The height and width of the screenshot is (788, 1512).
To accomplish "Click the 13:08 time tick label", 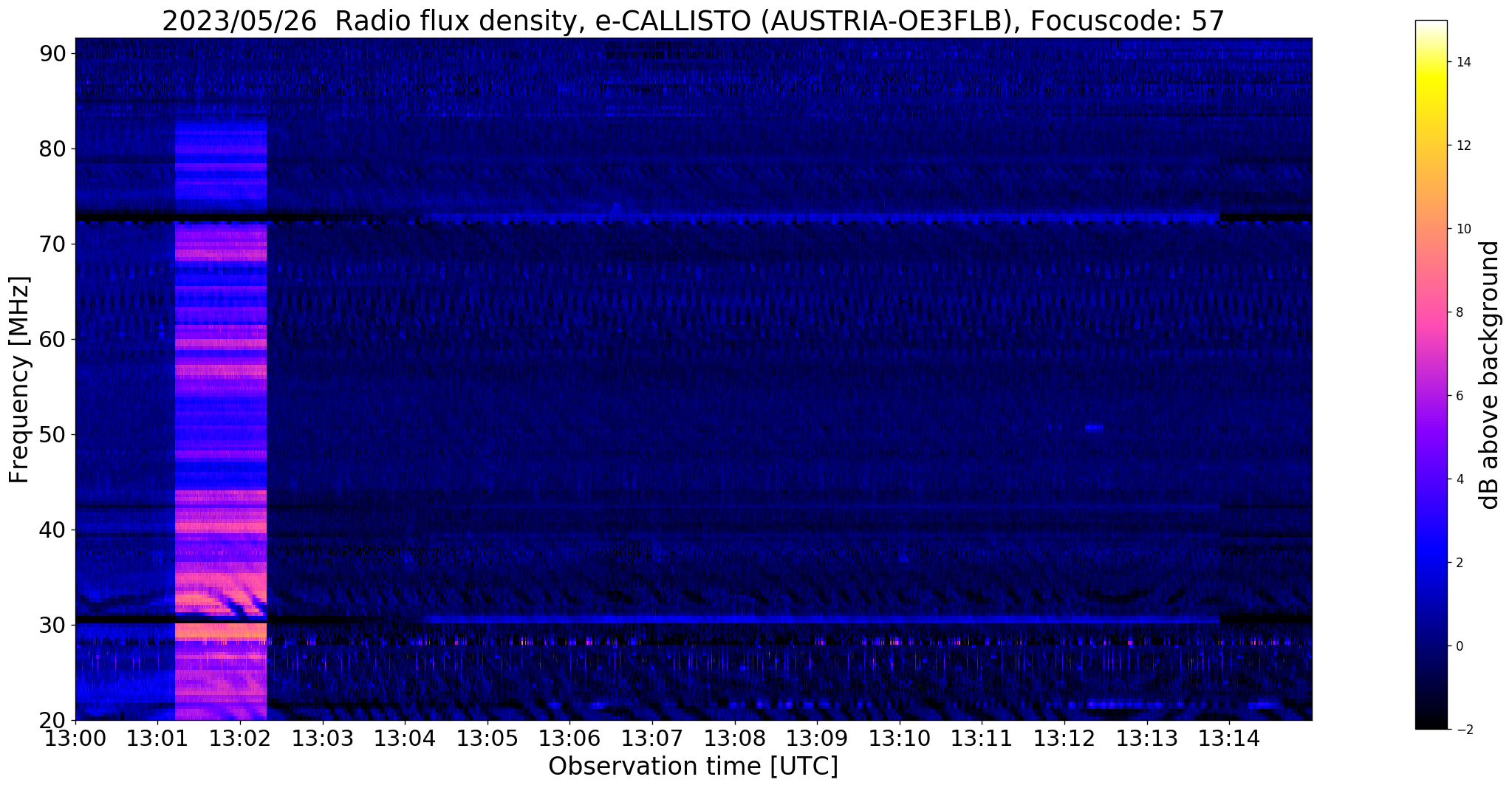I will point(735,739).
